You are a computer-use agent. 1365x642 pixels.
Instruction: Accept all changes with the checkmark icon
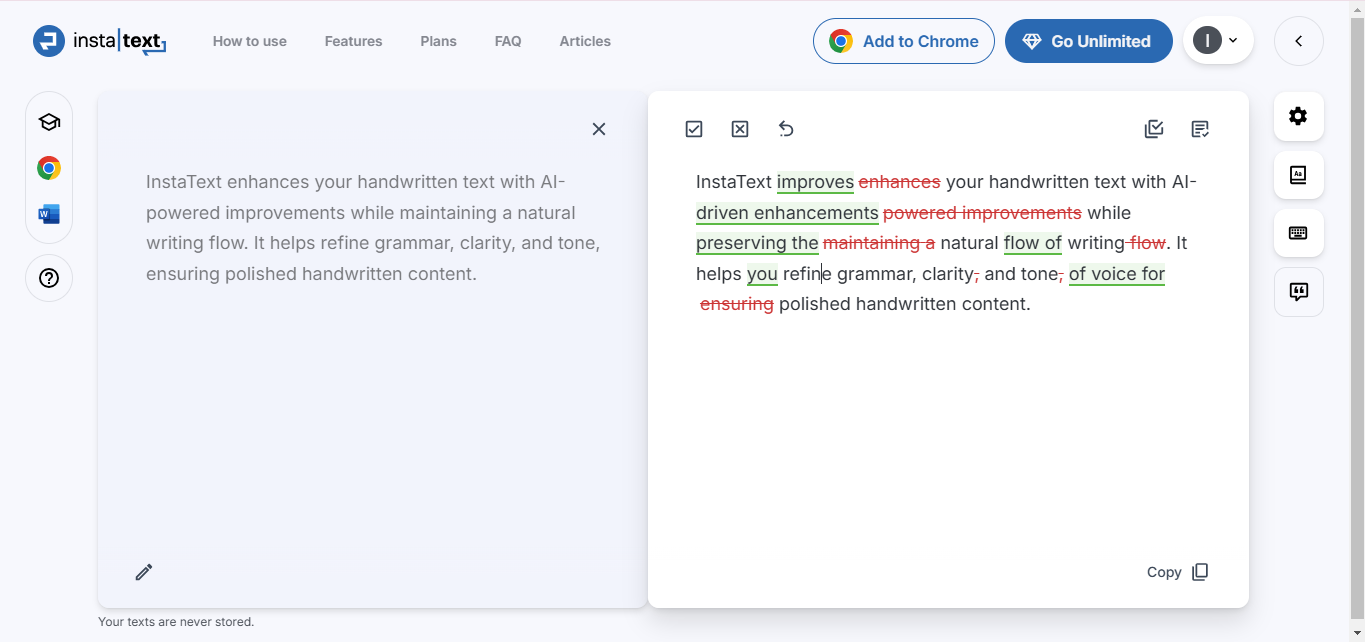pos(694,129)
